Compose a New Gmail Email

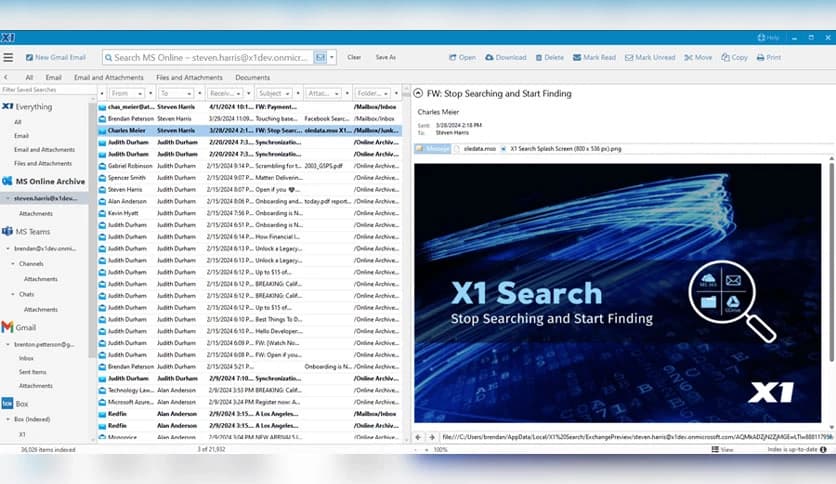(56, 58)
